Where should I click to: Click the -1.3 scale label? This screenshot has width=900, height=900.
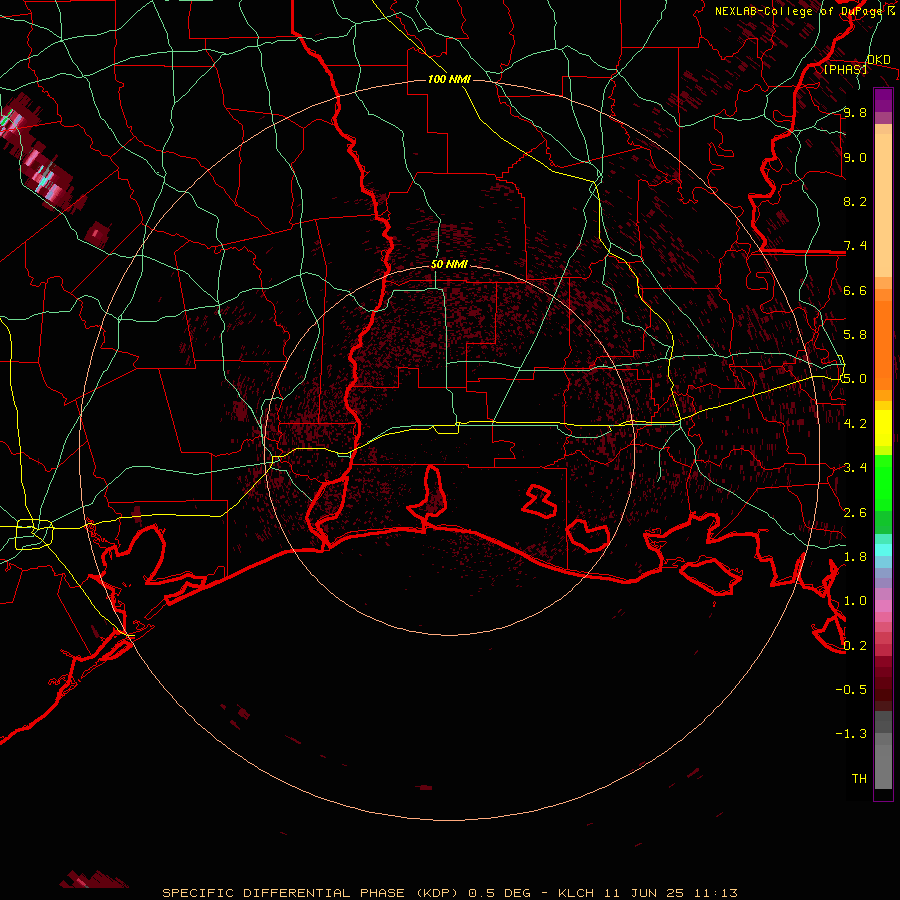tap(851, 734)
